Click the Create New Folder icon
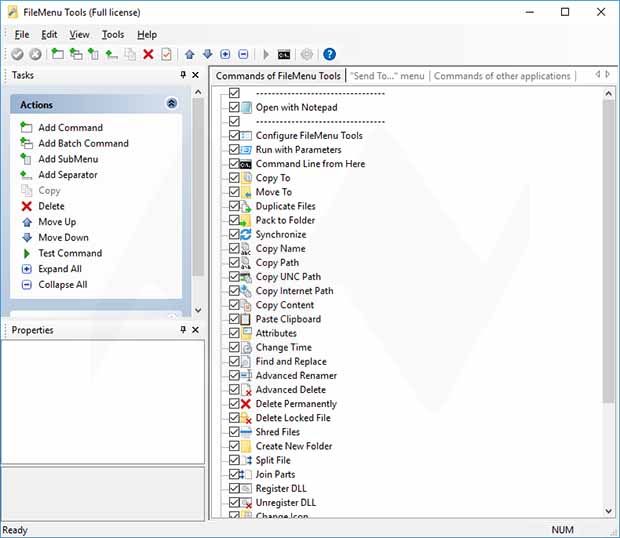Viewport: 620px width, 538px height. click(246, 446)
